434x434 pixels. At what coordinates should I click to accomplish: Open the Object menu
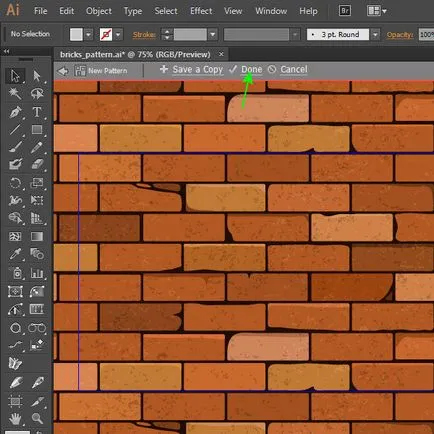point(99,11)
